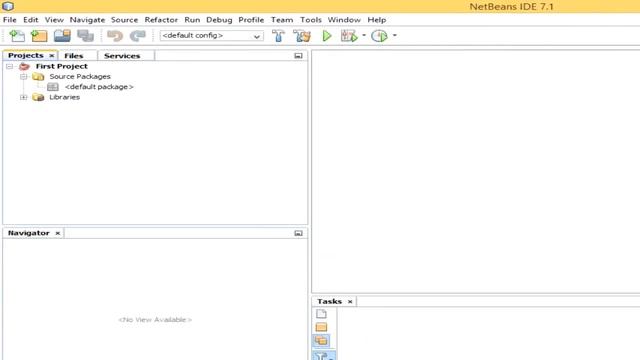The width and height of the screenshot is (640, 360).
Task: Select the default package item
Action: click(99, 87)
